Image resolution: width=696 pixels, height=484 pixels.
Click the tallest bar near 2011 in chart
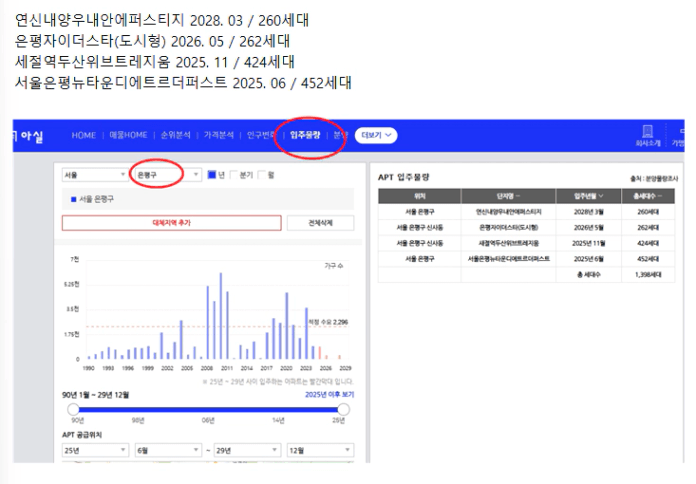221,316
